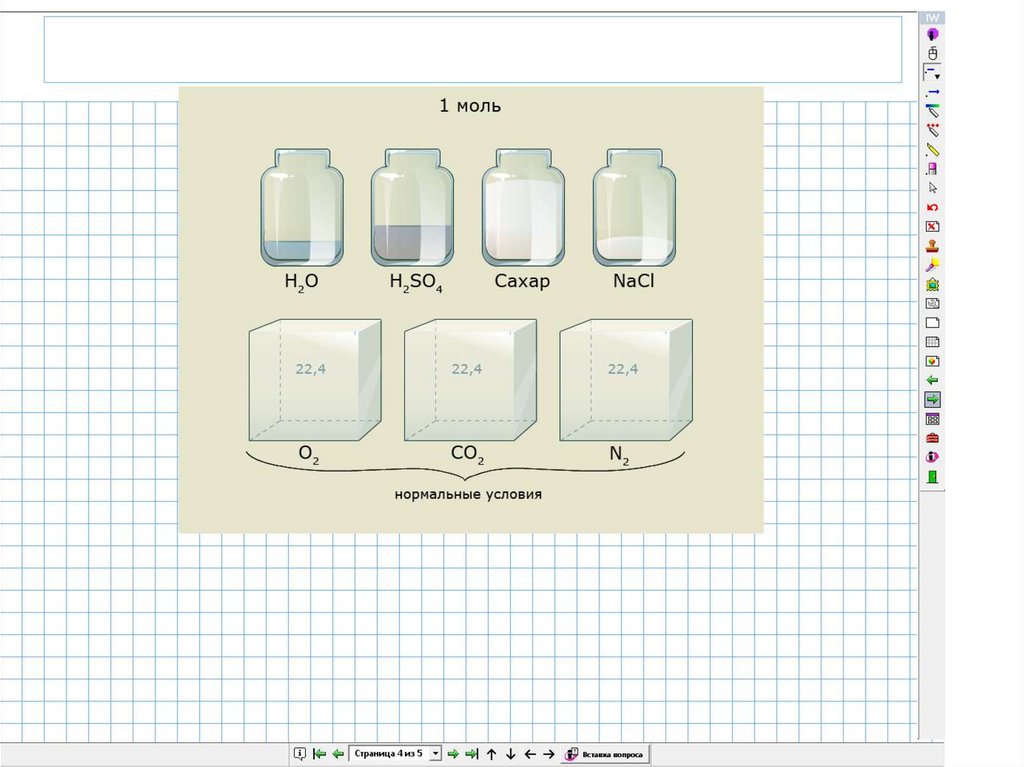The image size is (1024, 767).
Task: Click the black down arrow in bottom bar
Action: coord(510,754)
